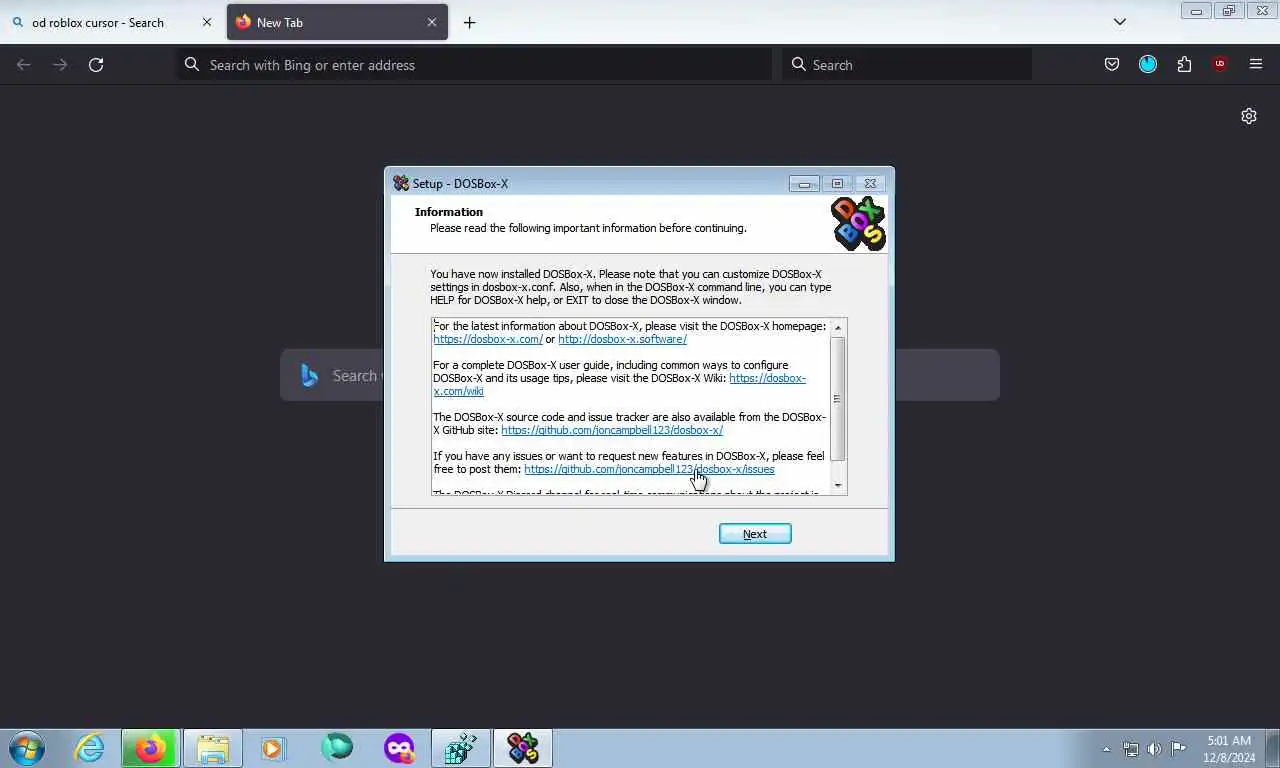Open Windows Media Player from the taskbar
Screen dimensions: 1280x768
click(273, 748)
